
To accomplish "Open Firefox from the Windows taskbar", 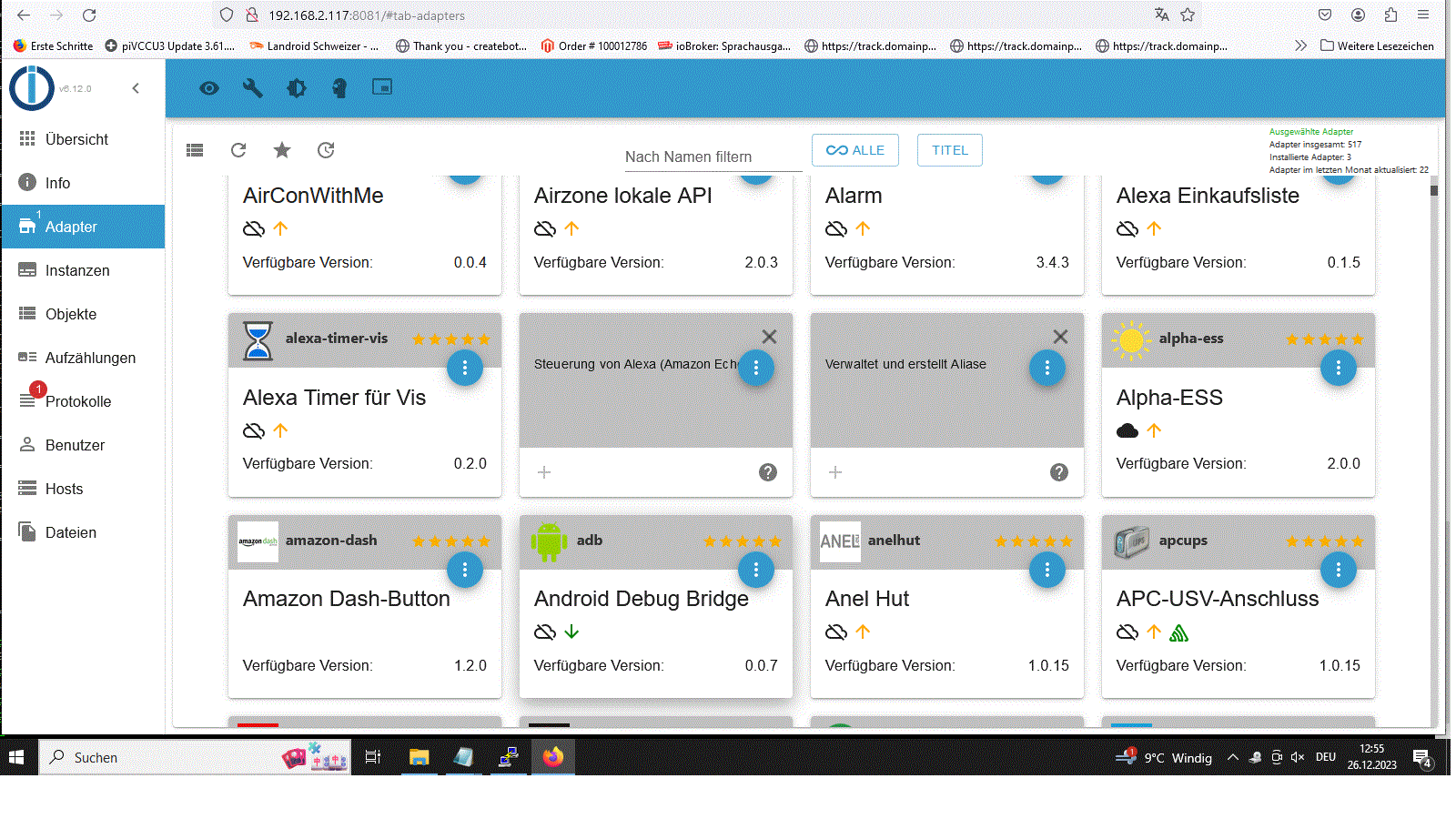I will point(553,757).
